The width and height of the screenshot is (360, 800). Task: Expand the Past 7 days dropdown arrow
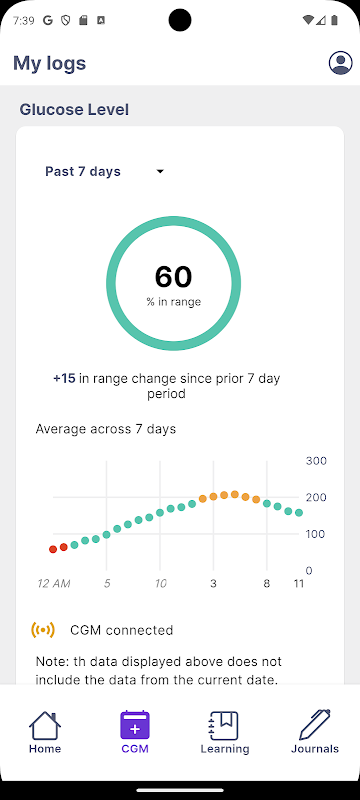tap(160, 171)
